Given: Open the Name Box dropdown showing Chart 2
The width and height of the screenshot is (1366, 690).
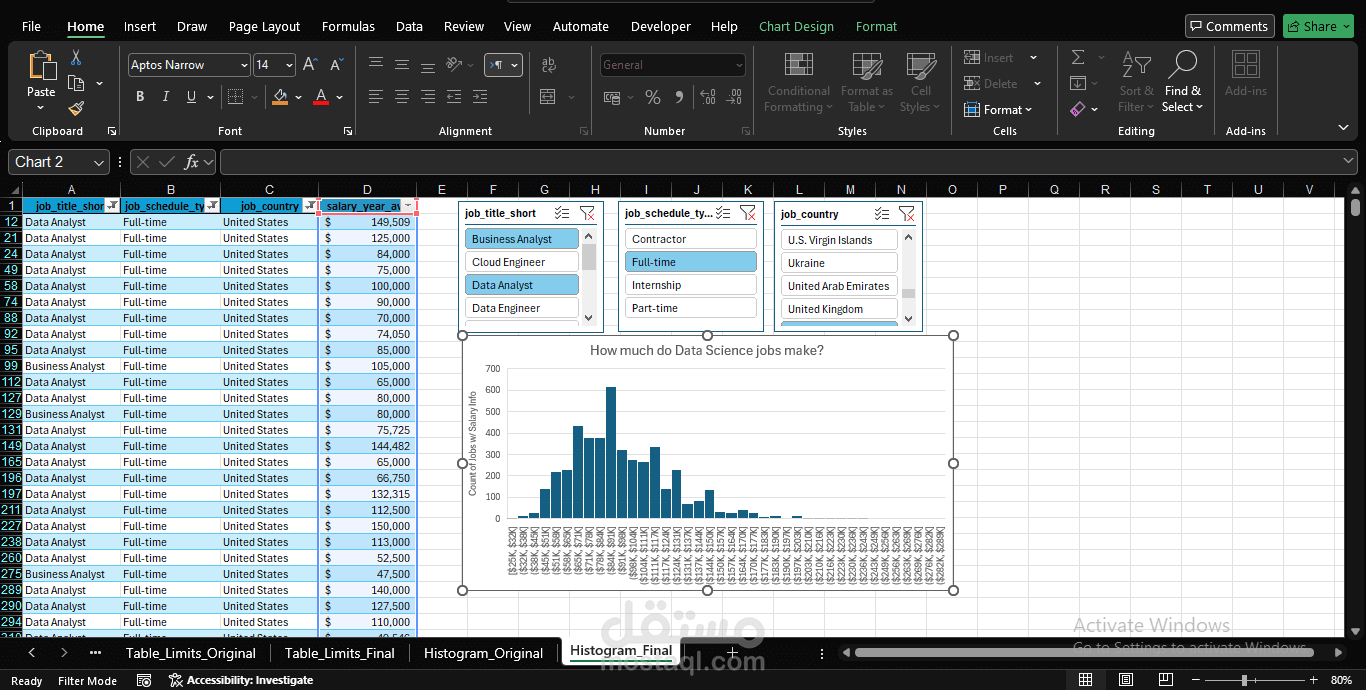Looking at the screenshot, I should coord(96,161).
